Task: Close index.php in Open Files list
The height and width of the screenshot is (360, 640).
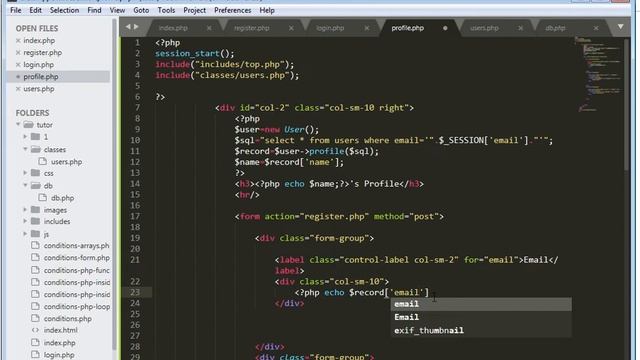Action: 18,40
